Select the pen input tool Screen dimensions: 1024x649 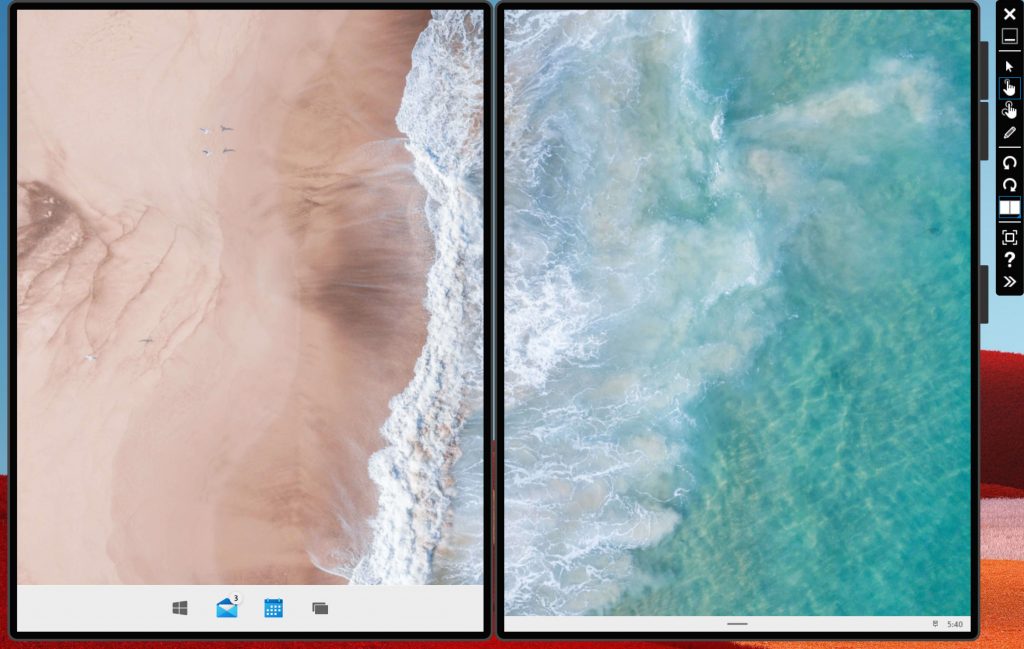pos(1009,133)
